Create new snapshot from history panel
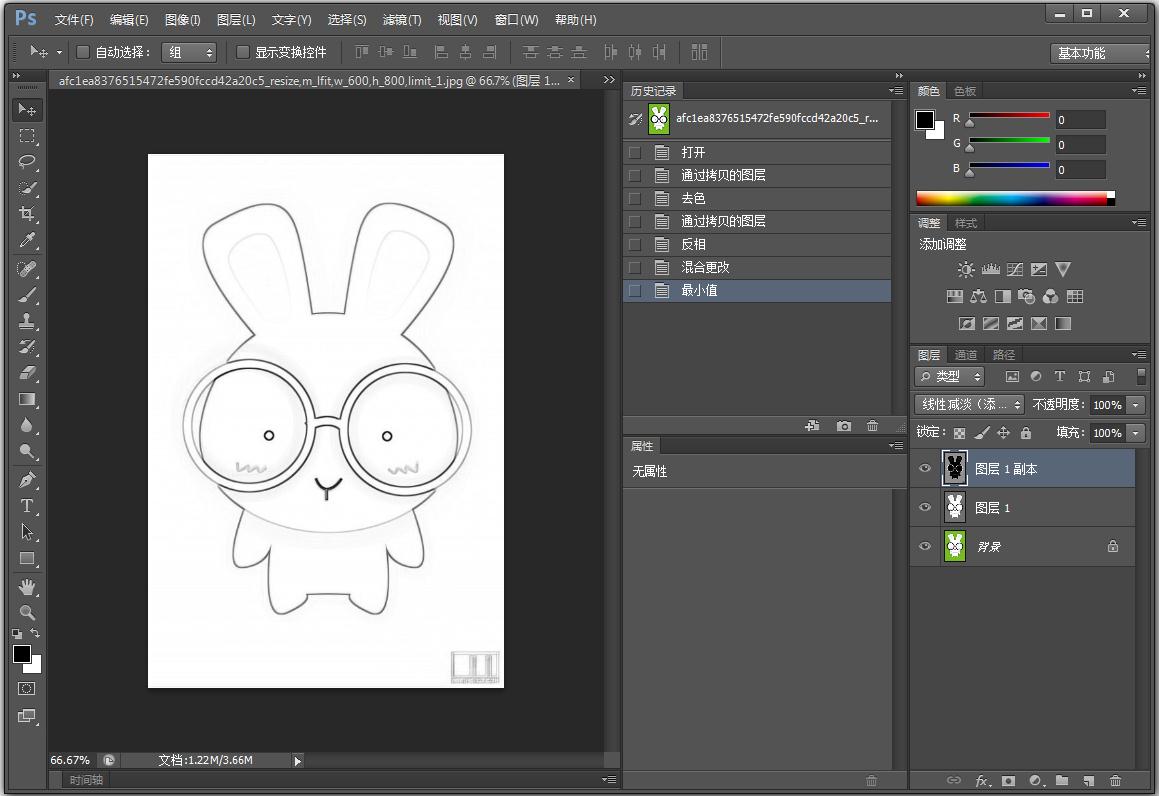Viewport: 1159px width, 796px height. (844, 426)
